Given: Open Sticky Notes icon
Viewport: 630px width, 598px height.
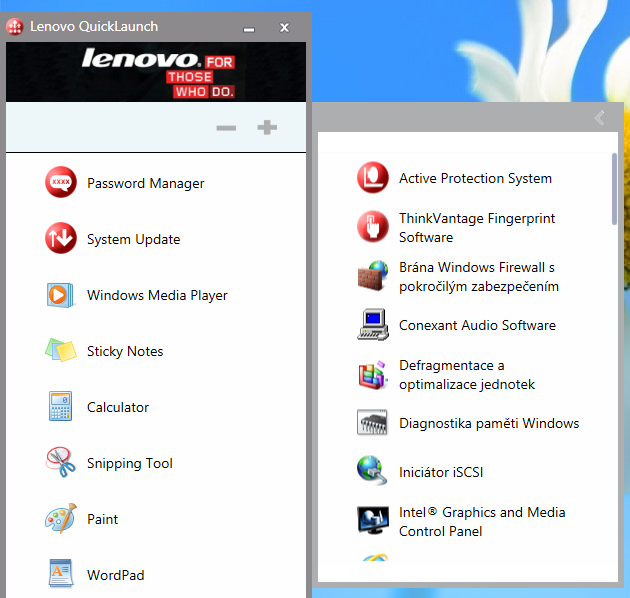Looking at the screenshot, I should (x=61, y=350).
